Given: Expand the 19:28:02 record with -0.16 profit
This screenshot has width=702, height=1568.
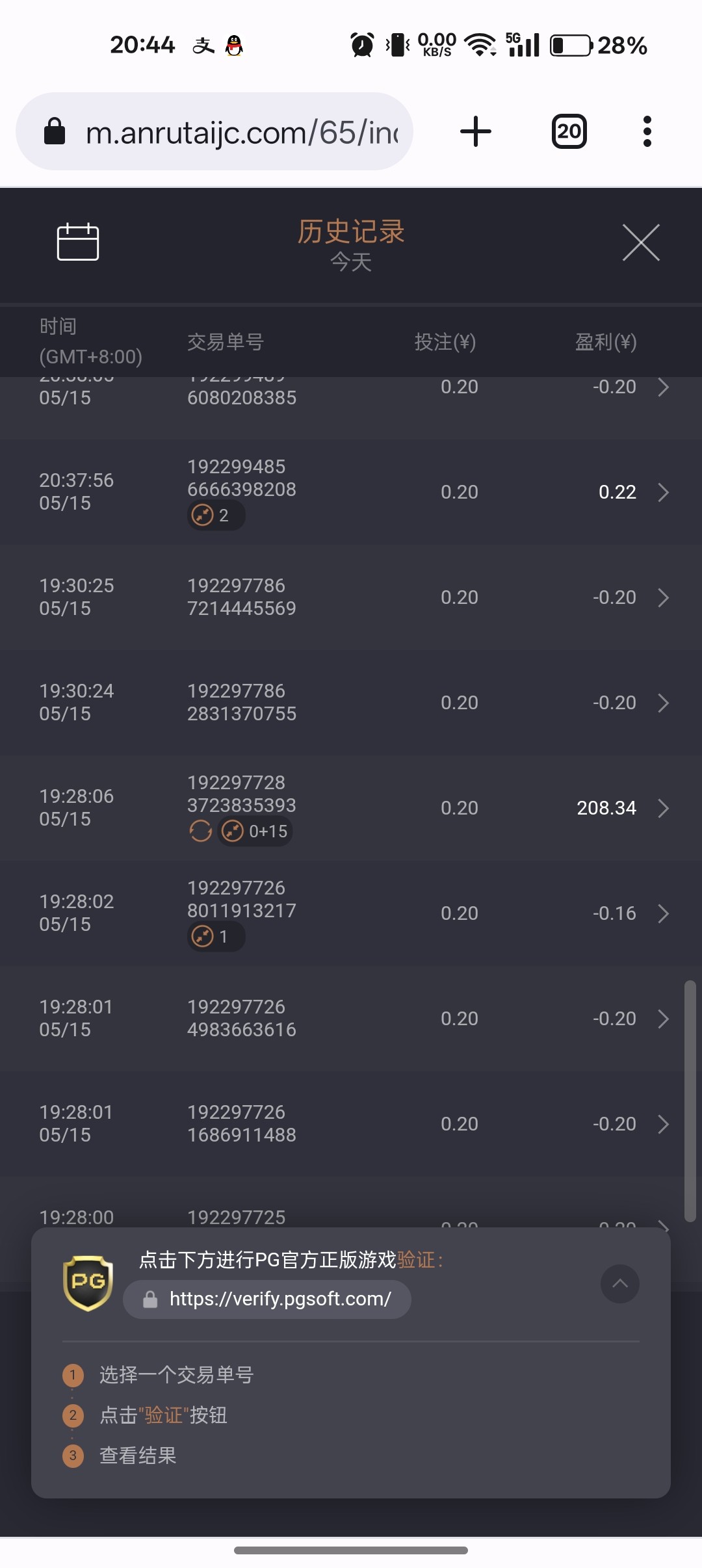Looking at the screenshot, I should point(663,913).
